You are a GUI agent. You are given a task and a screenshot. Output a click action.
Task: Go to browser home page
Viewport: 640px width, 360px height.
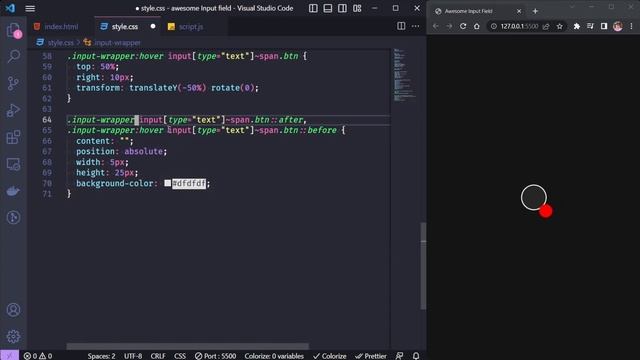(477, 26)
